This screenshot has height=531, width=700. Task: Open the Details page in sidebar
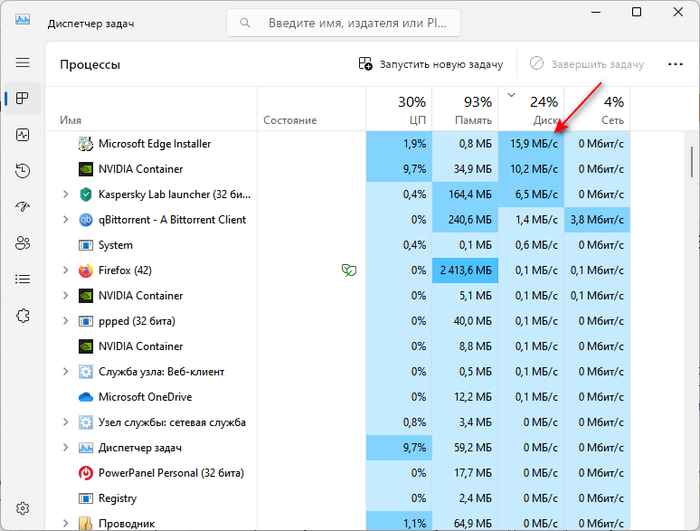pyautogui.click(x=22, y=279)
